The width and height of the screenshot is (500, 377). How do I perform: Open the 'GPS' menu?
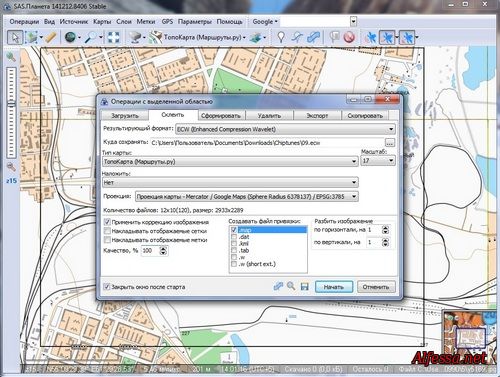click(167, 22)
